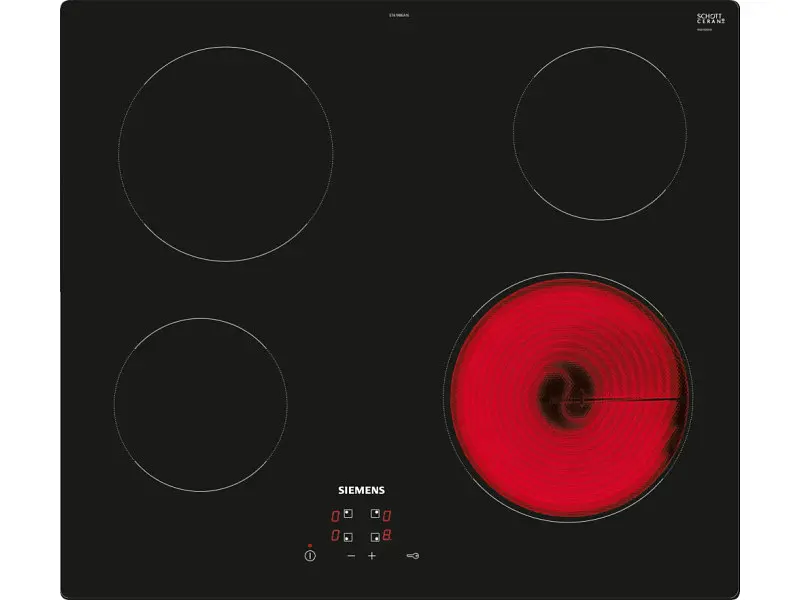Click the rear-right cooking zone ring
The height and width of the screenshot is (600, 800).
click(x=599, y=133)
